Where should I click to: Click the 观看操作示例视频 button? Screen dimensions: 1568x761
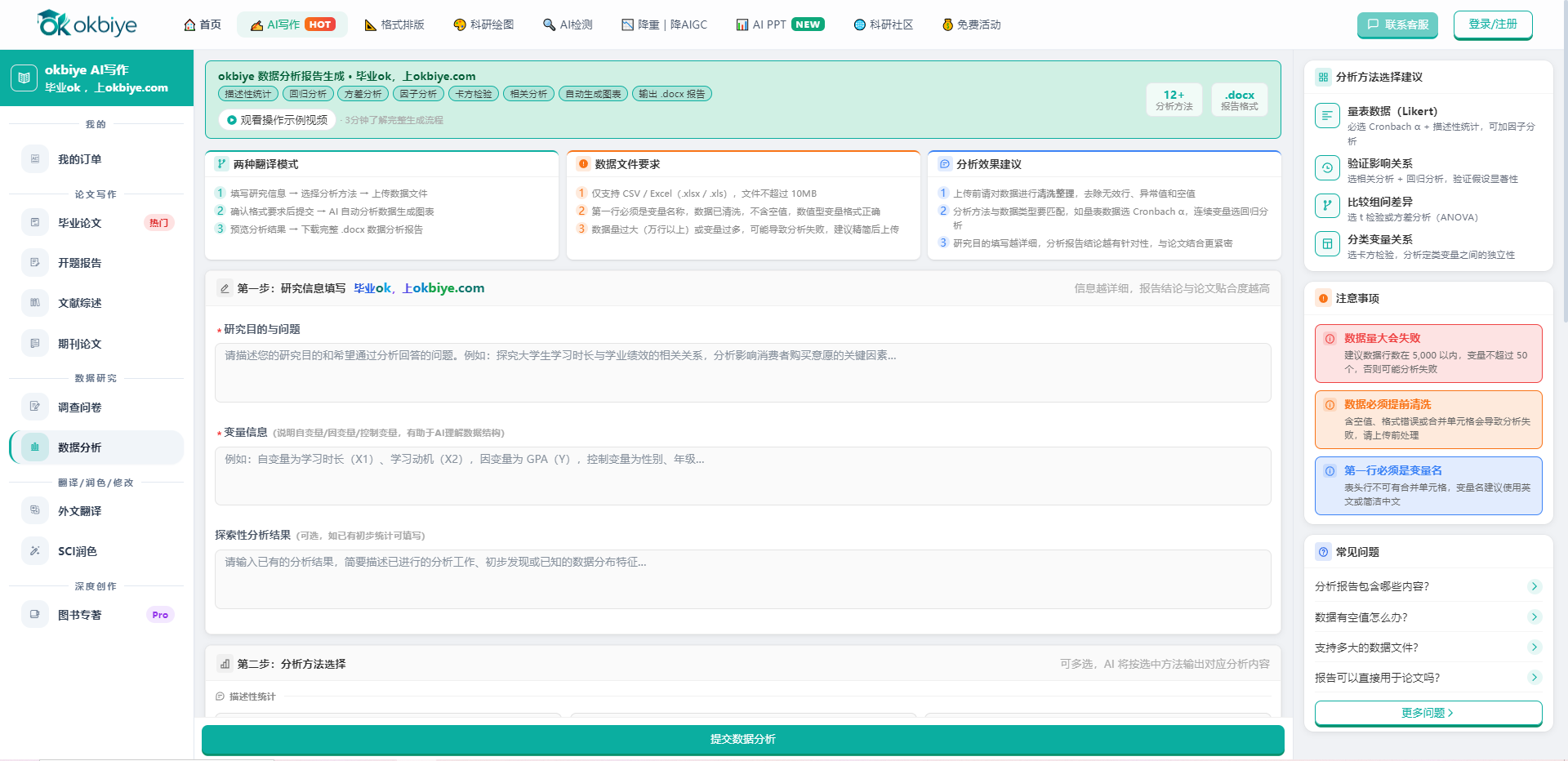[x=277, y=120]
